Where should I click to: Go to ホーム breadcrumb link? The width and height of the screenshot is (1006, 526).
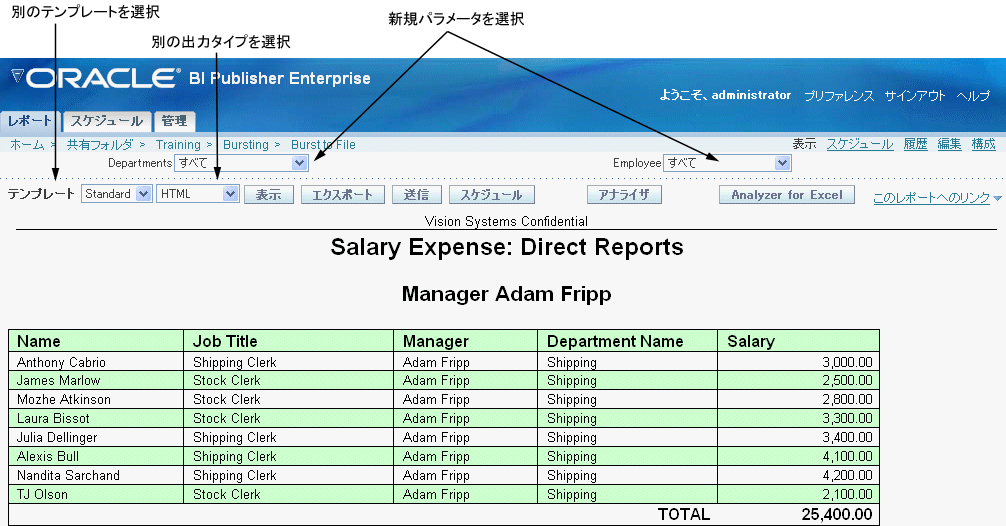(27, 145)
